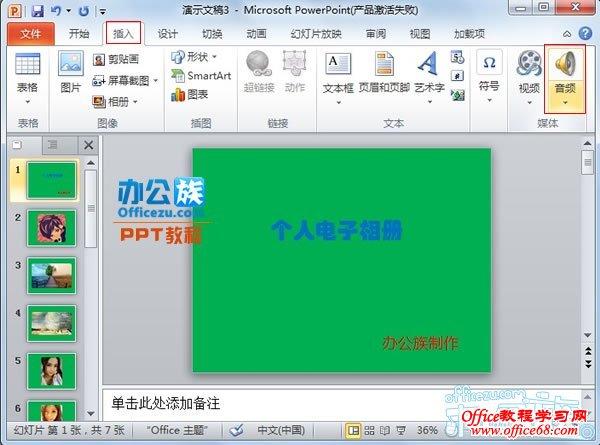Insert a SmartArt graphic

coord(201,76)
